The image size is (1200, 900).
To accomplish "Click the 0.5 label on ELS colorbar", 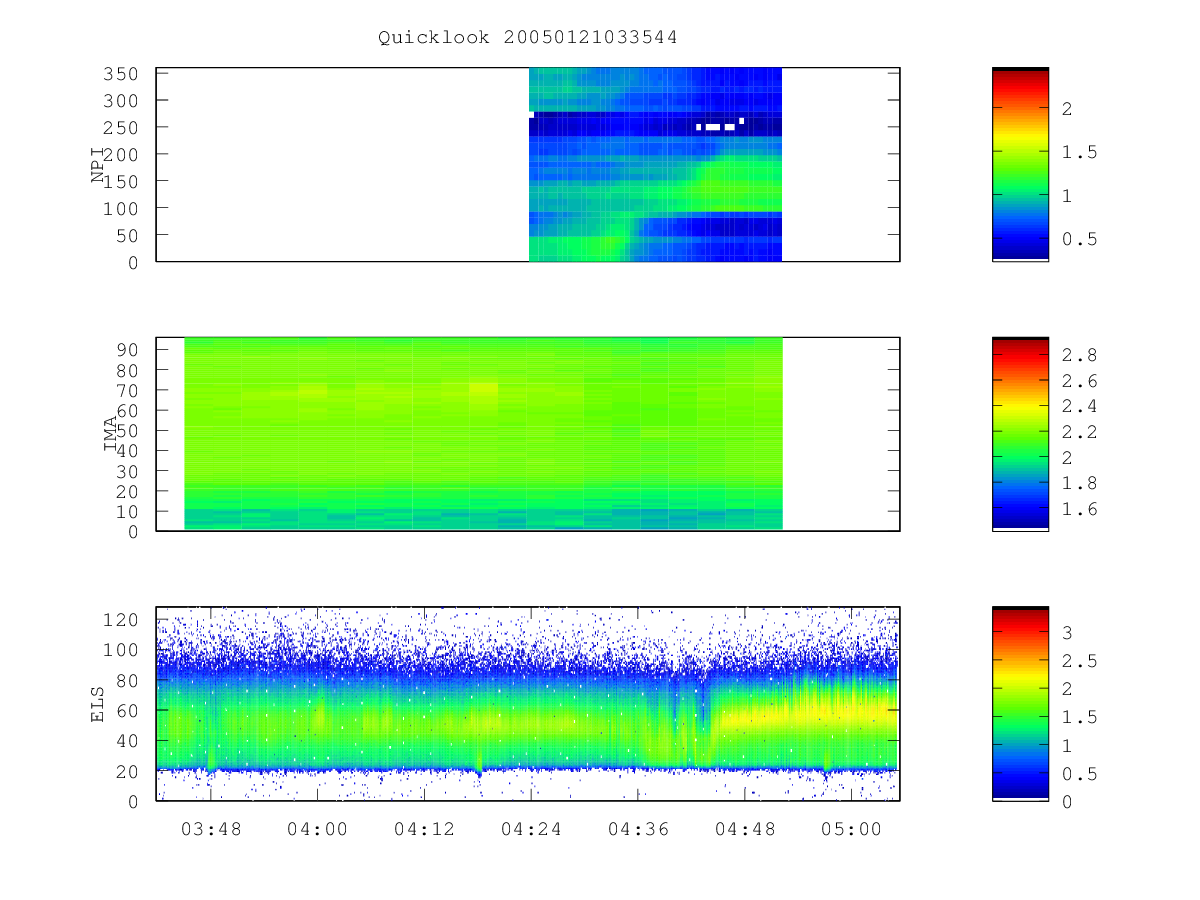I will click(x=1078, y=774).
